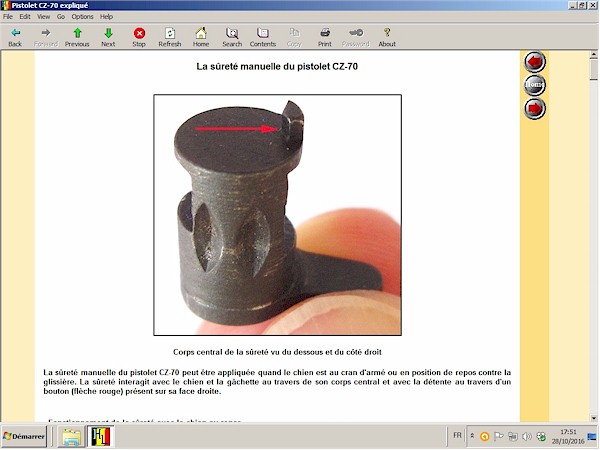This screenshot has height=450, width=600.
Task: Open the Previous topic with green up arrow
Action: pyautogui.click(x=77, y=37)
